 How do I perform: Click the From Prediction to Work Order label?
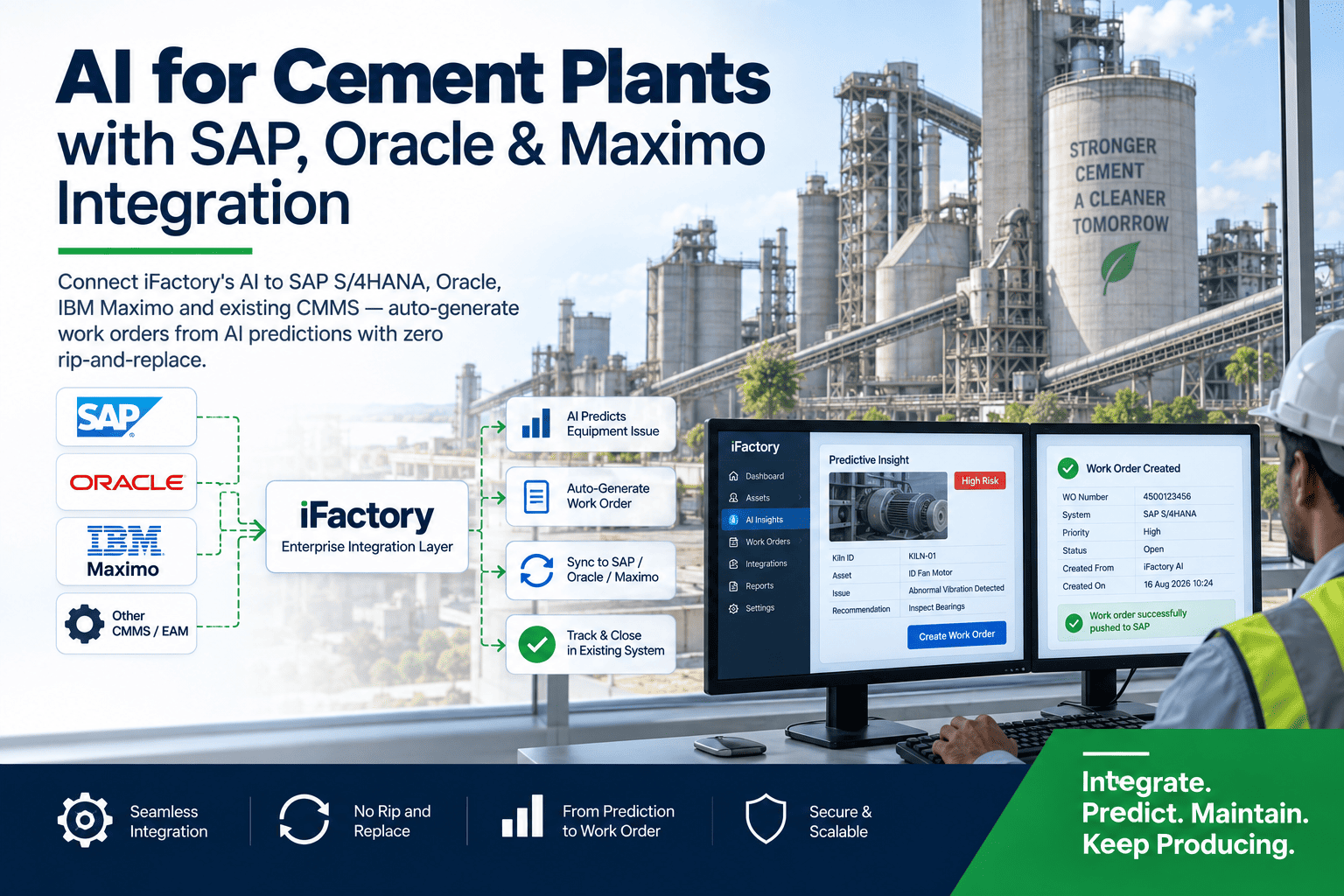(x=618, y=821)
